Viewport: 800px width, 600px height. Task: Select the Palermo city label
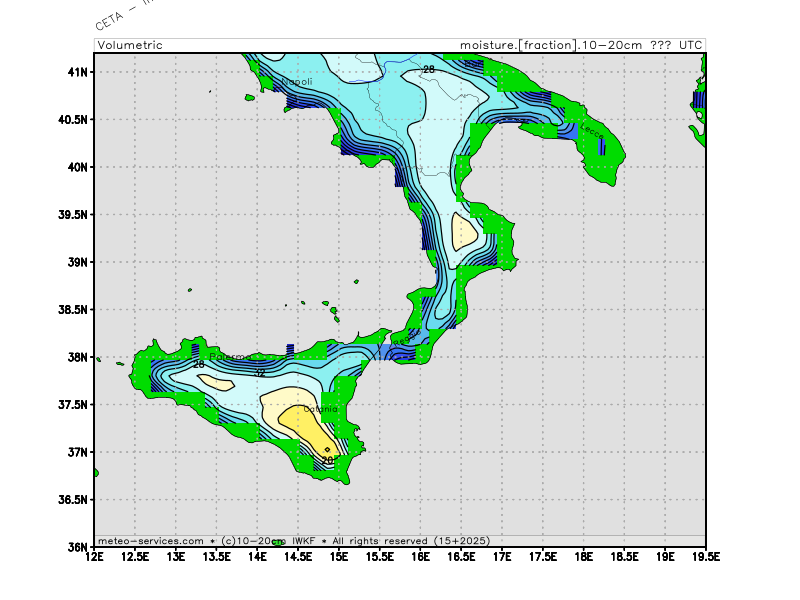point(229,357)
